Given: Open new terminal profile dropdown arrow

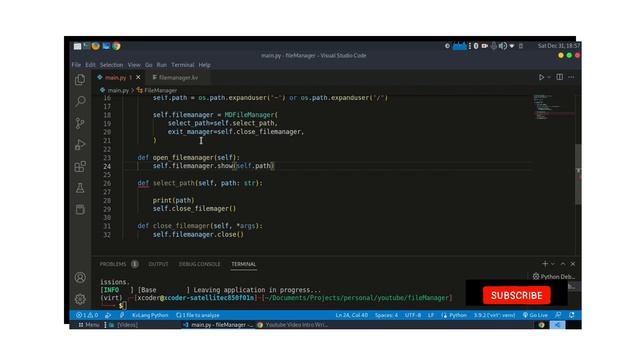Looking at the screenshot, I should coord(553,264).
